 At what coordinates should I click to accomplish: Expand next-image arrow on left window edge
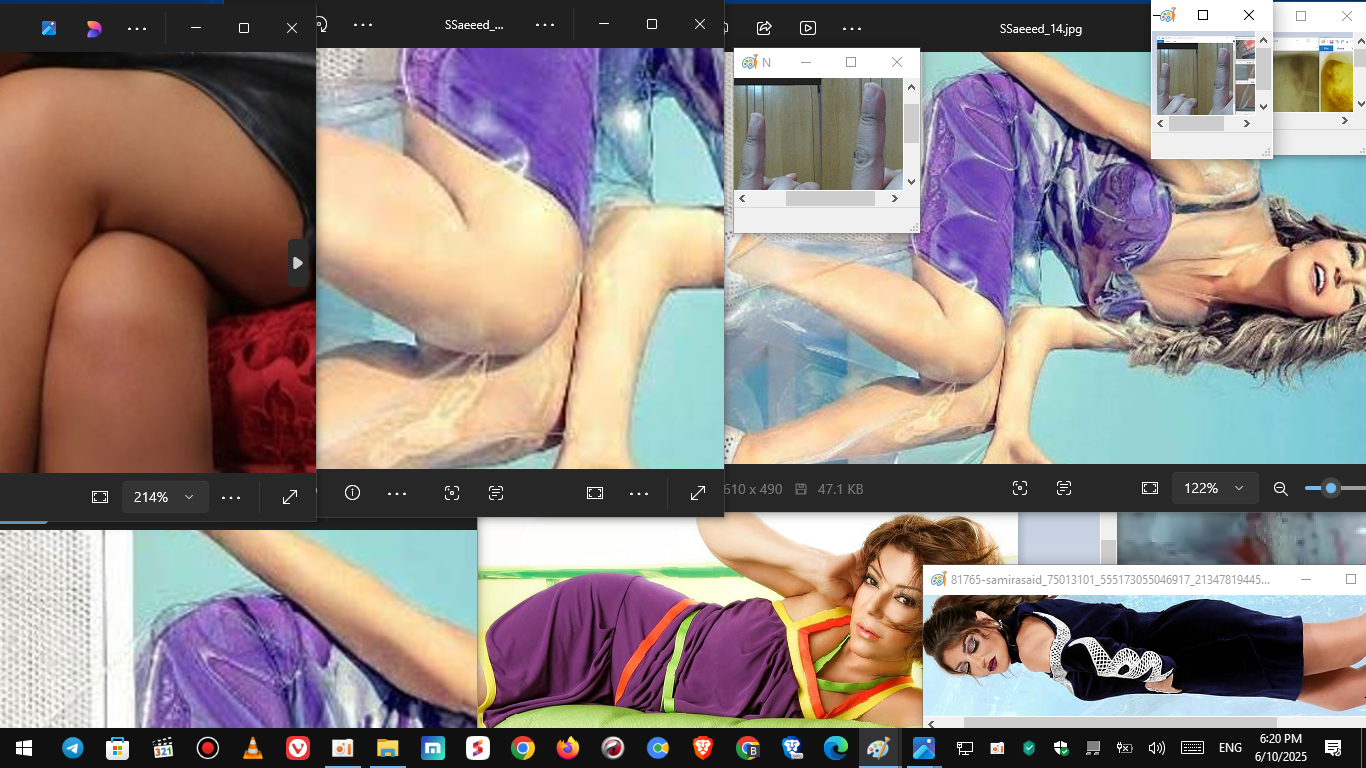coord(297,263)
